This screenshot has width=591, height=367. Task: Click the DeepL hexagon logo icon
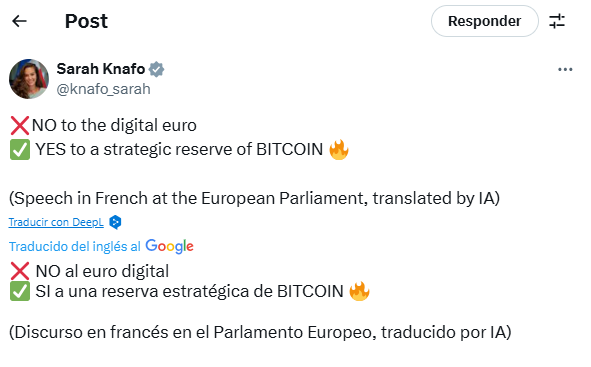coord(115,222)
